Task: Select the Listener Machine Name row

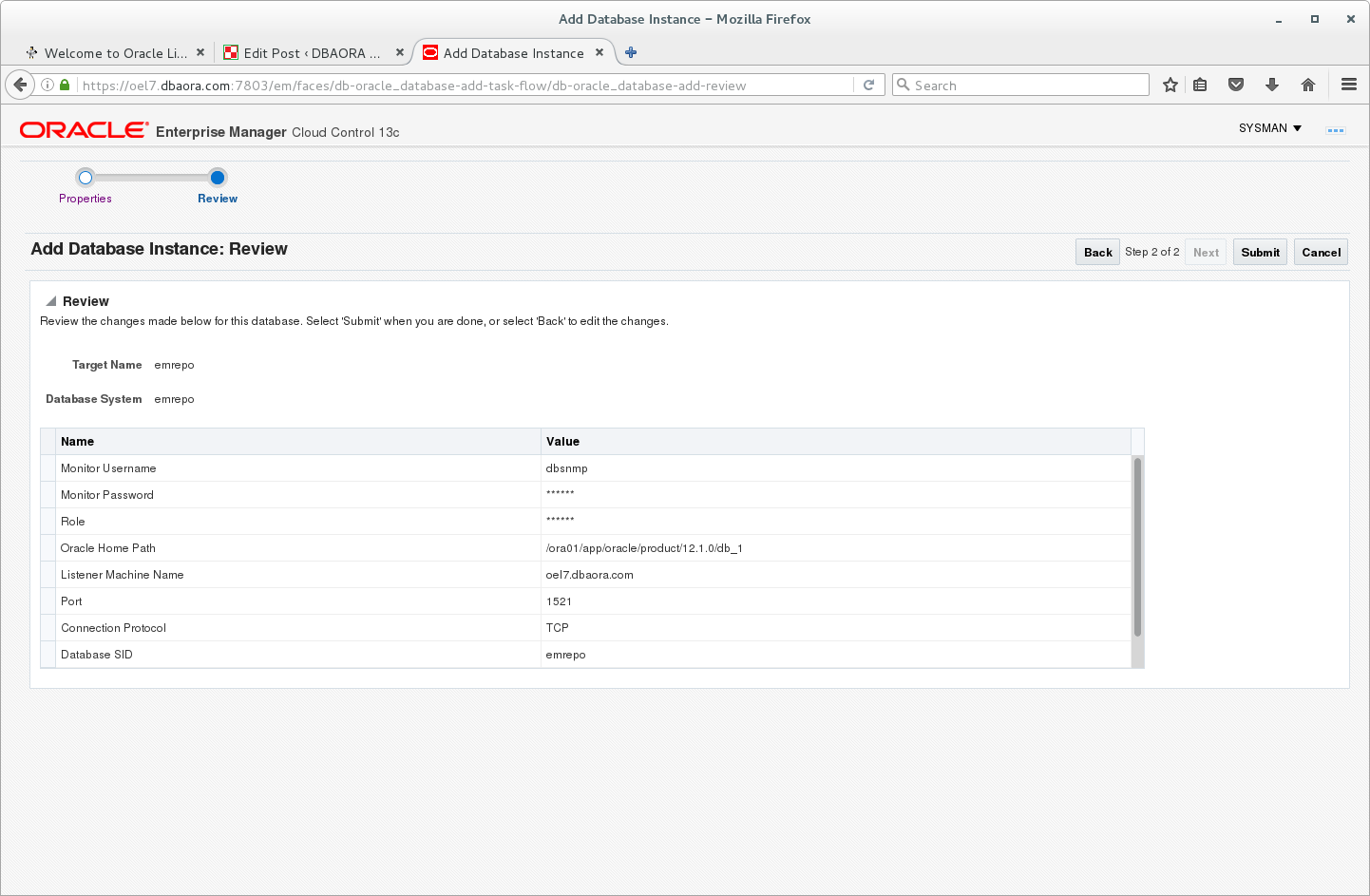Action: click(586, 575)
